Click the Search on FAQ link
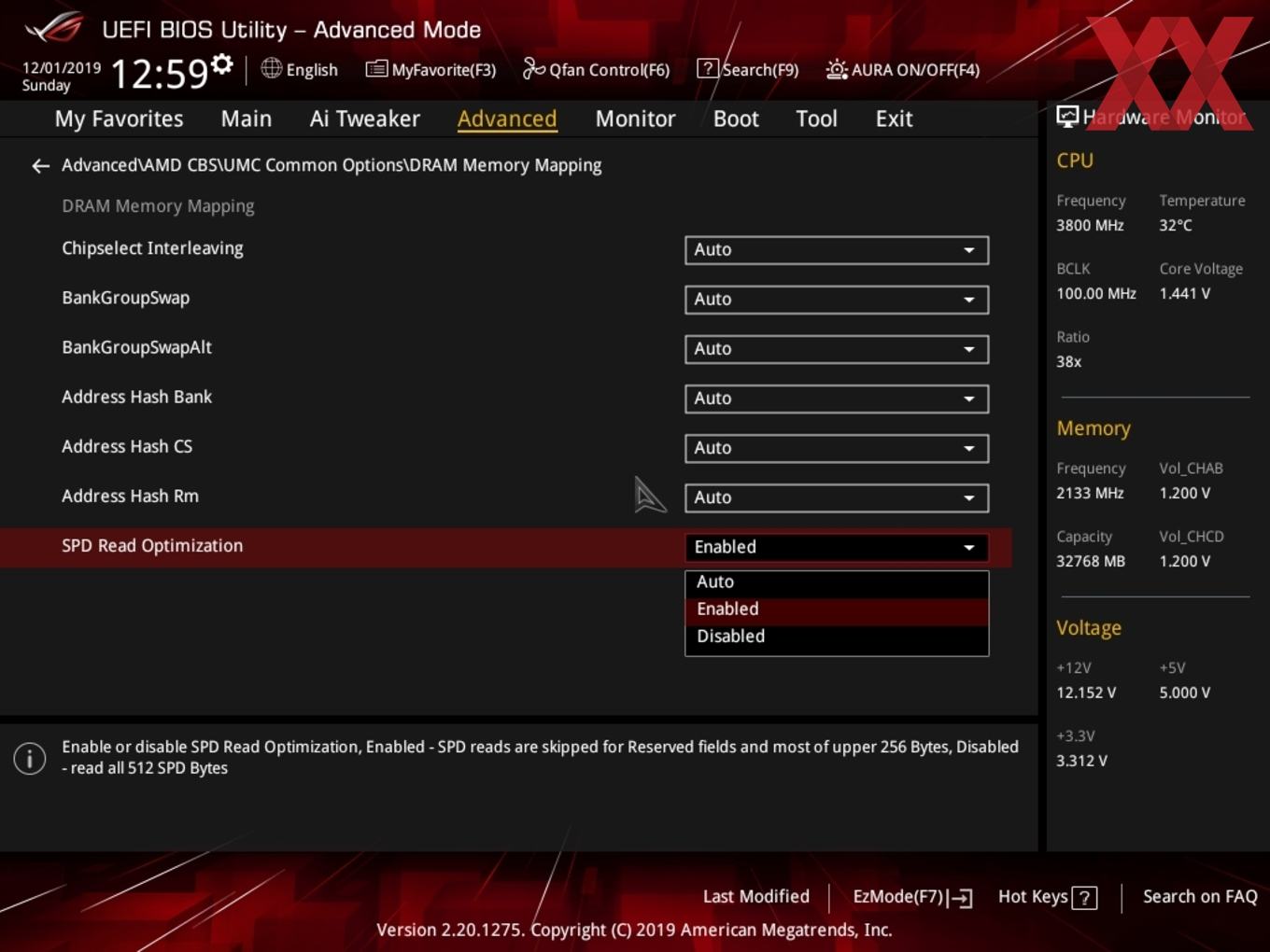 coord(1200,897)
